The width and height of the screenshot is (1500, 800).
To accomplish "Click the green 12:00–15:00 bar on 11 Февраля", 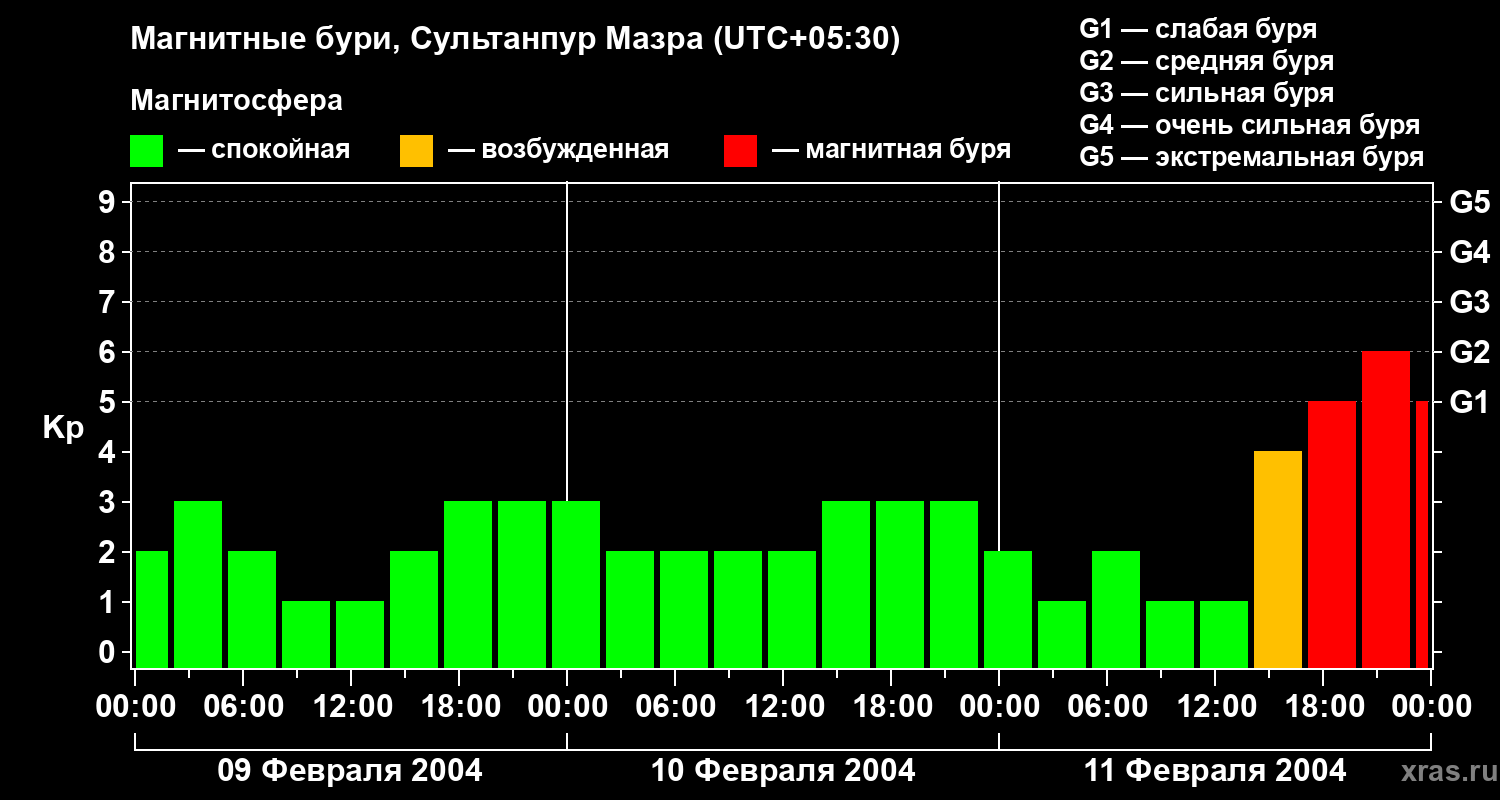I will point(1224,634).
